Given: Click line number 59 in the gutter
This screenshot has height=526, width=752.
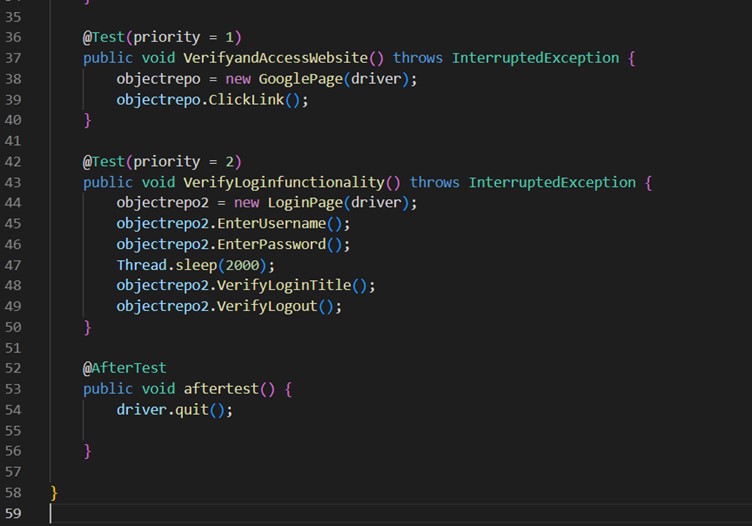Looking at the screenshot, I should tap(13, 514).
